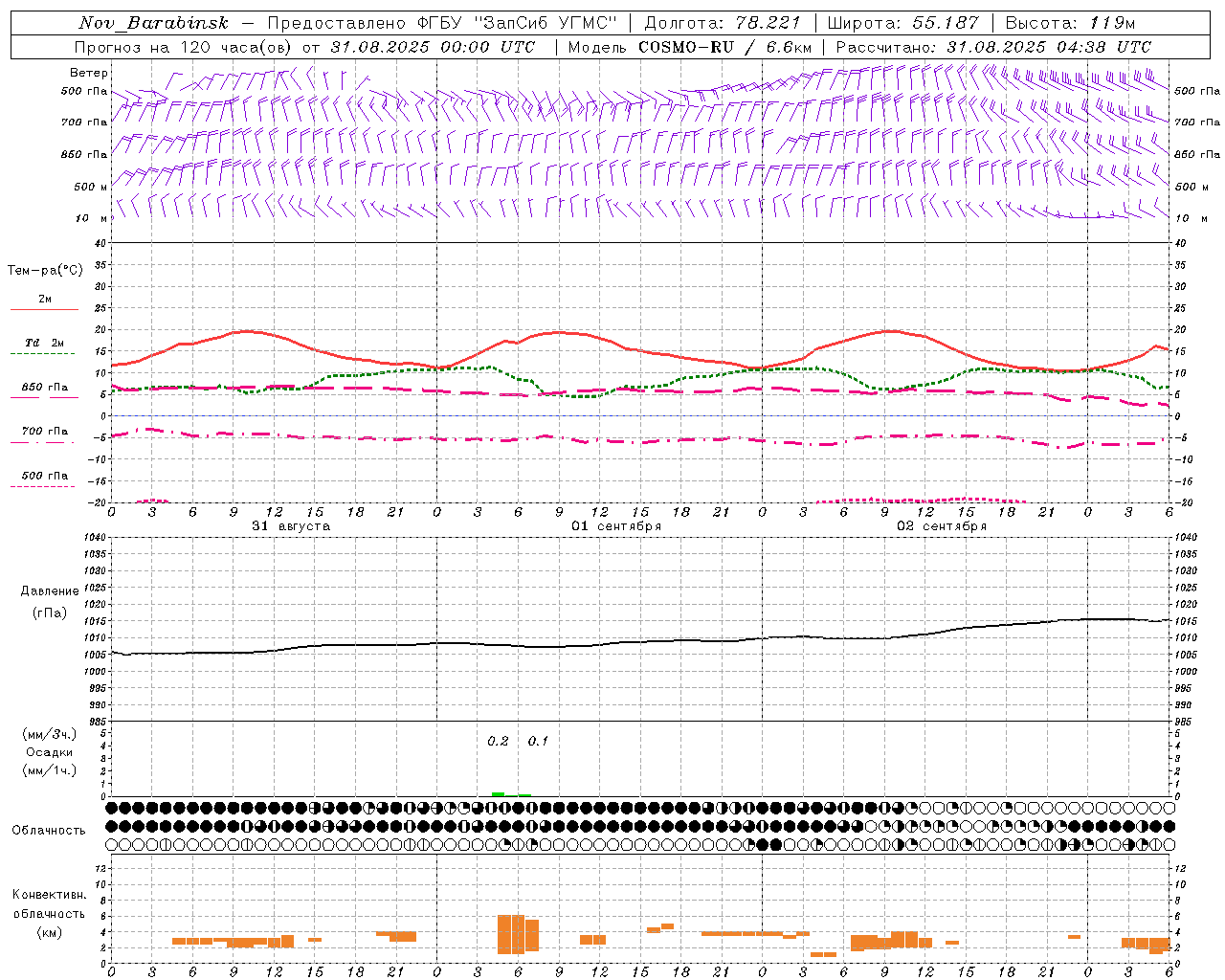This screenshot has height=980, width=1225.
Task: Click the '31 августа' date label
Action: tap(290, 526)
